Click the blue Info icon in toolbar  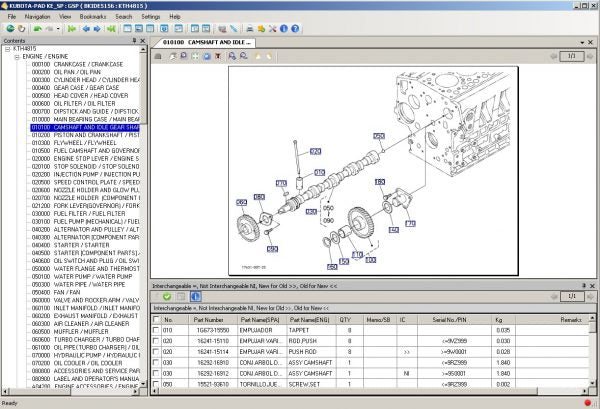coord(283,29)
